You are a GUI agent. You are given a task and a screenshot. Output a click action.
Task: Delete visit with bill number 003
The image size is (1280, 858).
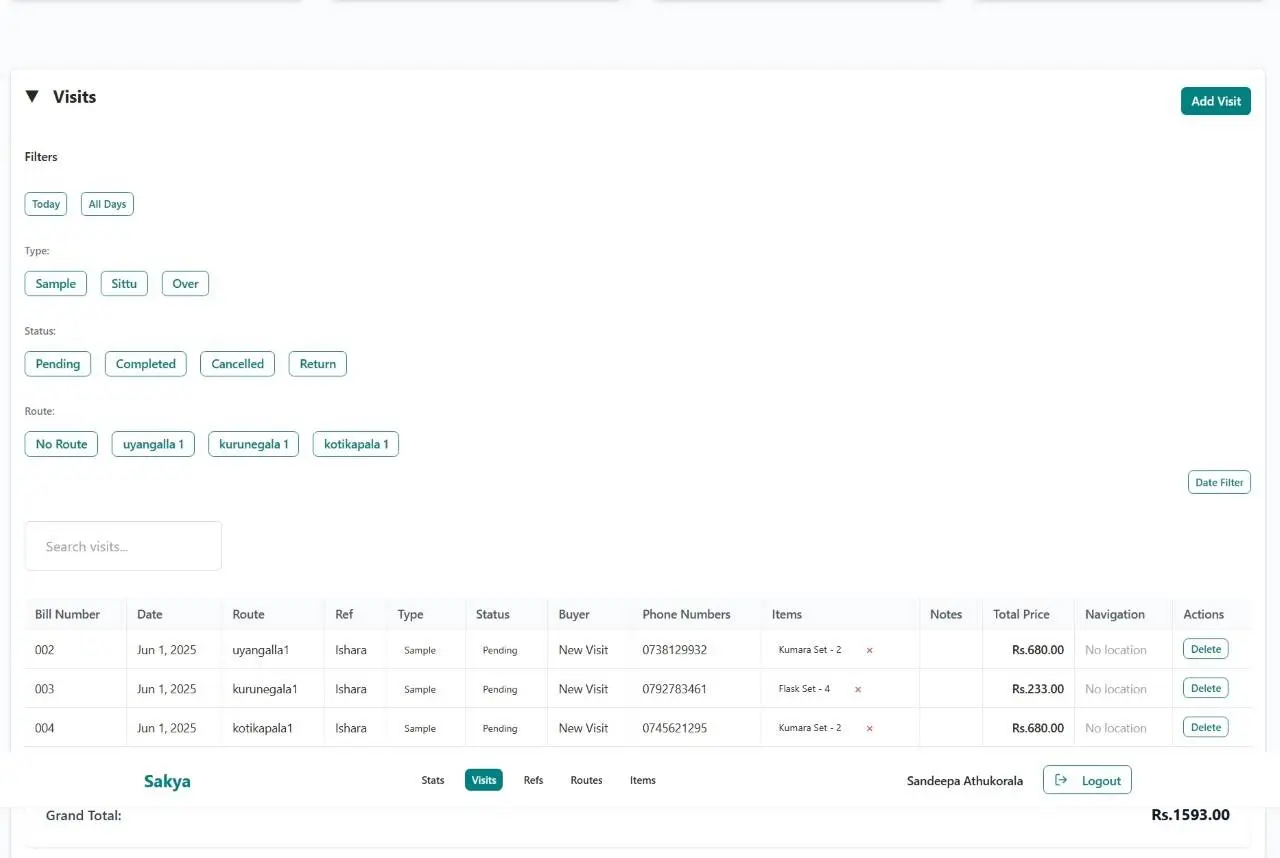point(1206,688)
